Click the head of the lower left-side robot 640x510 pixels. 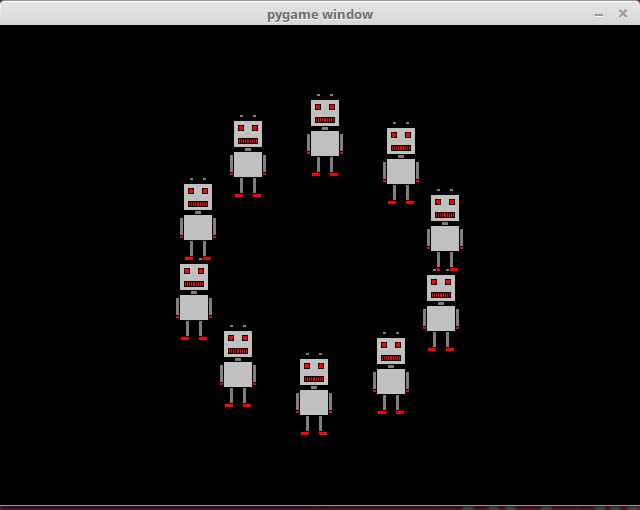tap(194, 277)
